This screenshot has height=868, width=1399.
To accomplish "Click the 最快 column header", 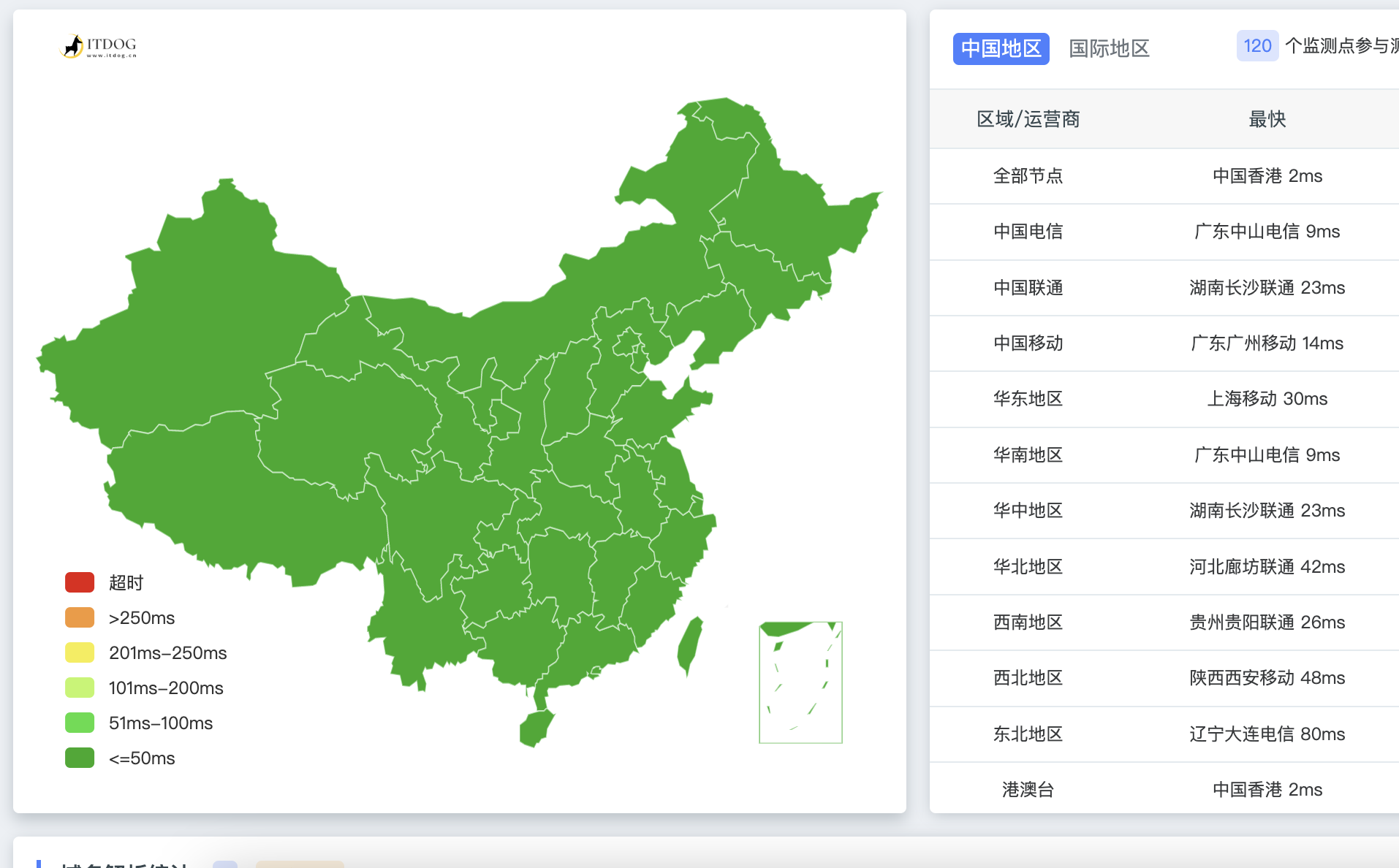I will 1267,119.
